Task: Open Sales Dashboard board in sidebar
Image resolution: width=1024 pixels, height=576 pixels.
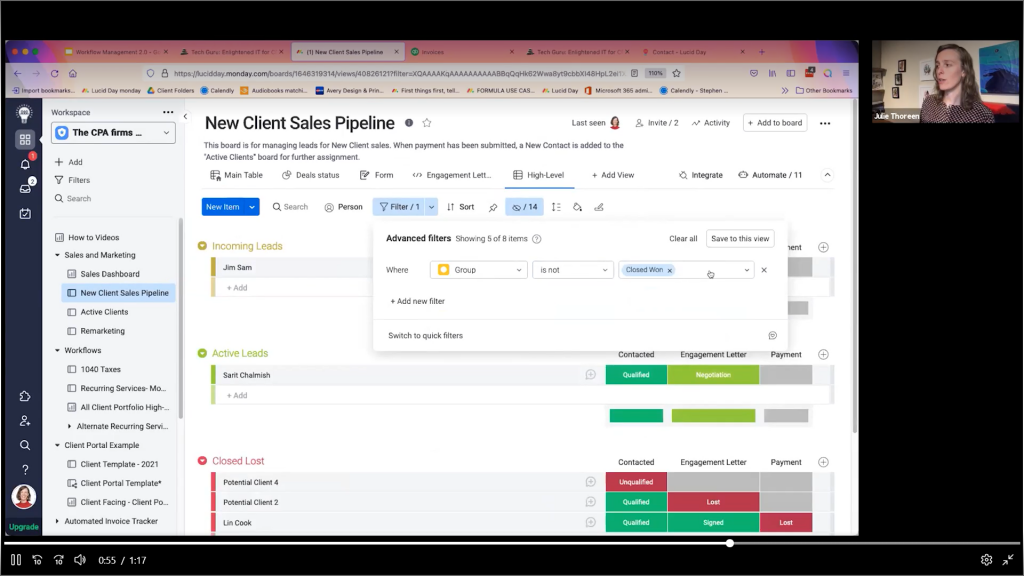Action: click(110, 274)
